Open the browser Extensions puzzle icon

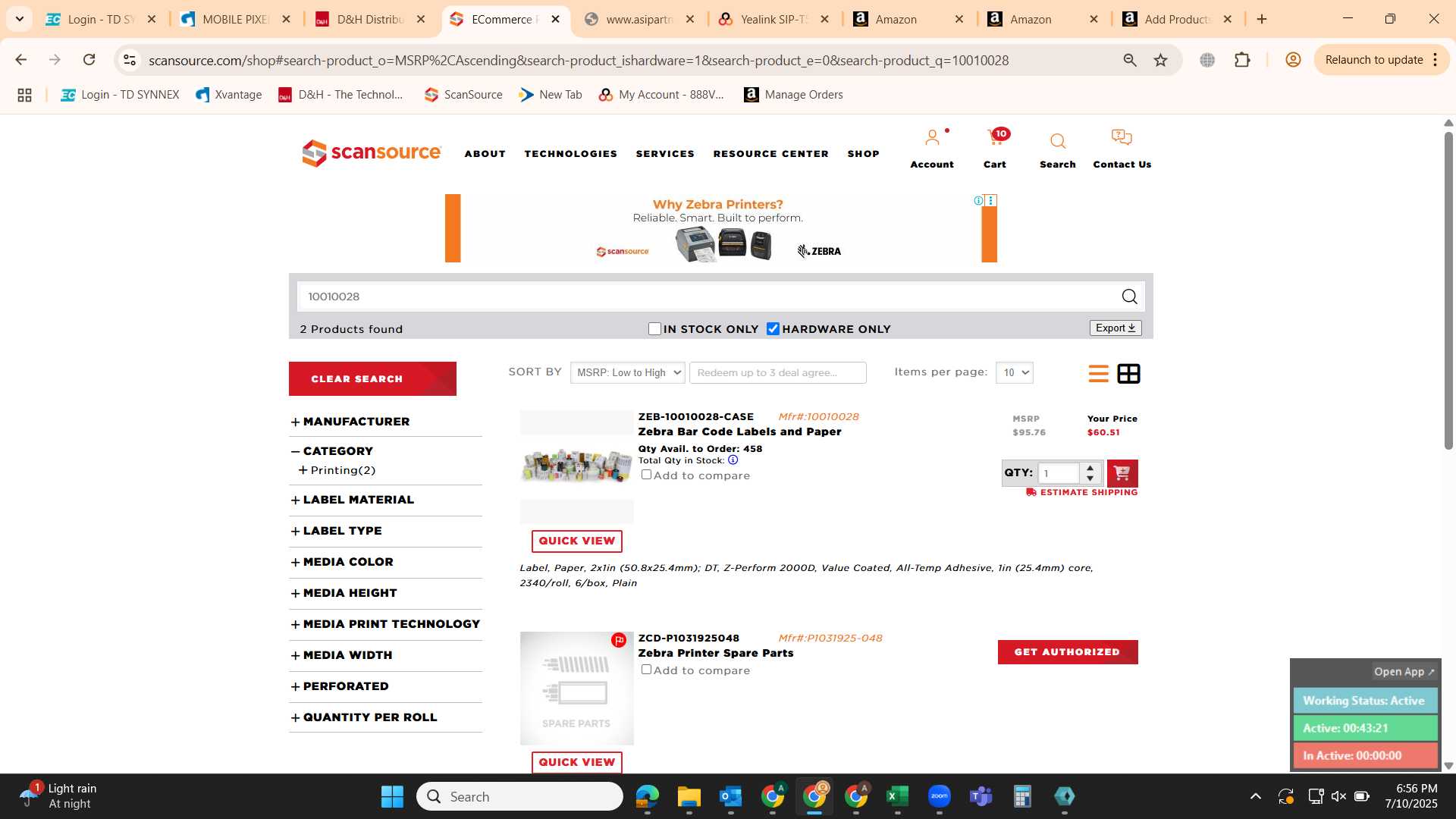tap(1242, 60)
